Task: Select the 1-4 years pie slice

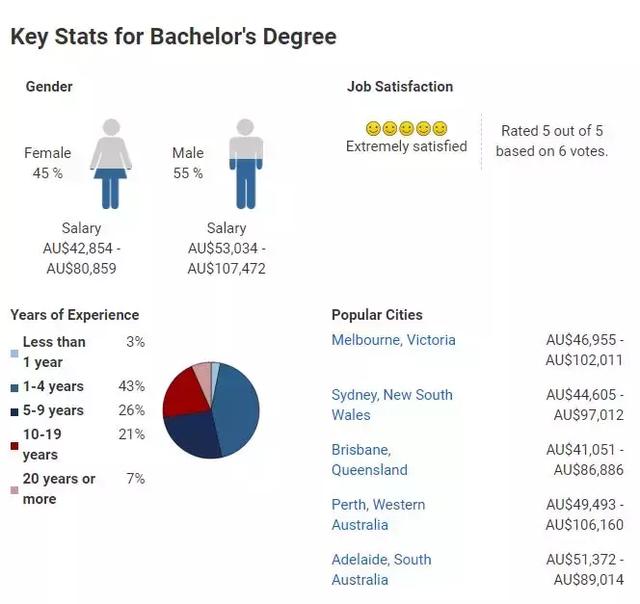Action: 237,408
